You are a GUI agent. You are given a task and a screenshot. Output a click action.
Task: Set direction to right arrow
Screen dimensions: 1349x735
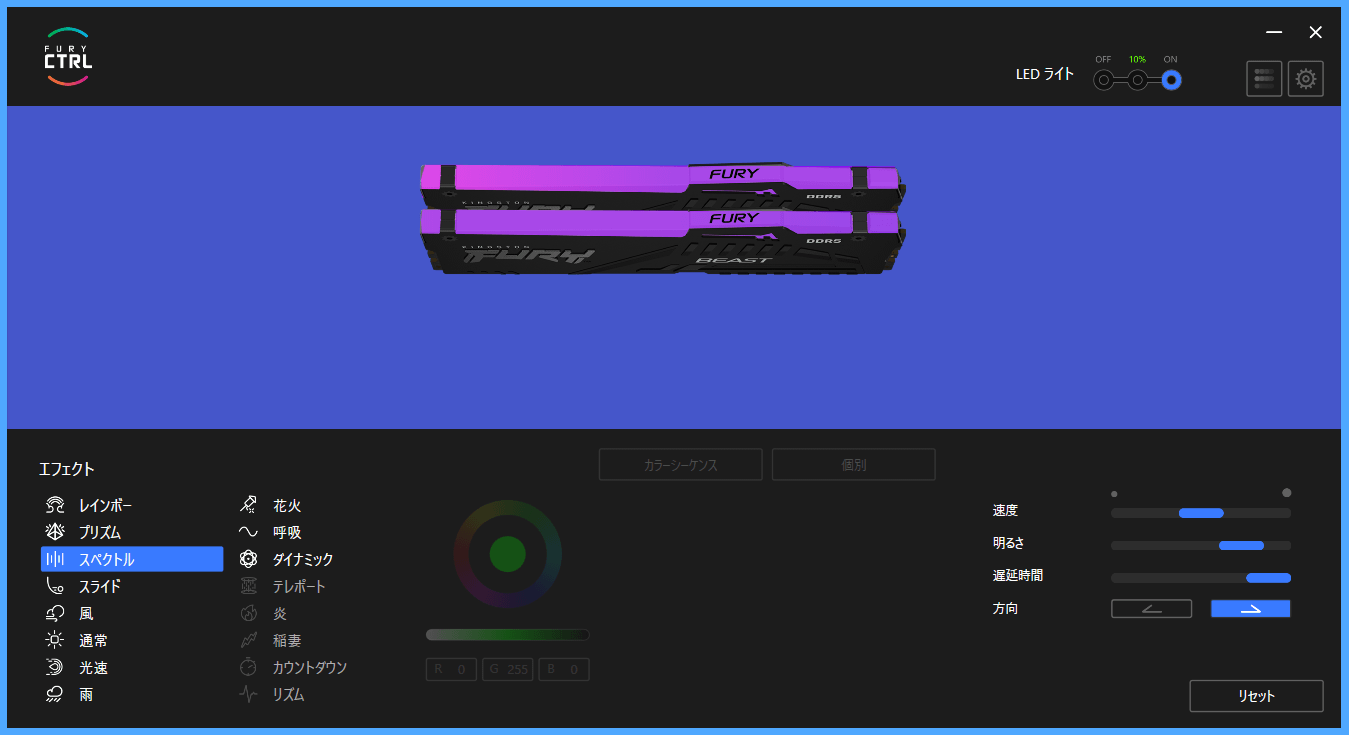[1250, 609]
